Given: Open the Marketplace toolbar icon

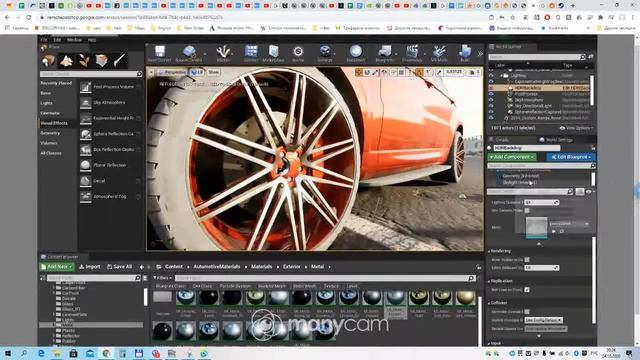Looking at the screenshot, I should [x=273, y=51].
